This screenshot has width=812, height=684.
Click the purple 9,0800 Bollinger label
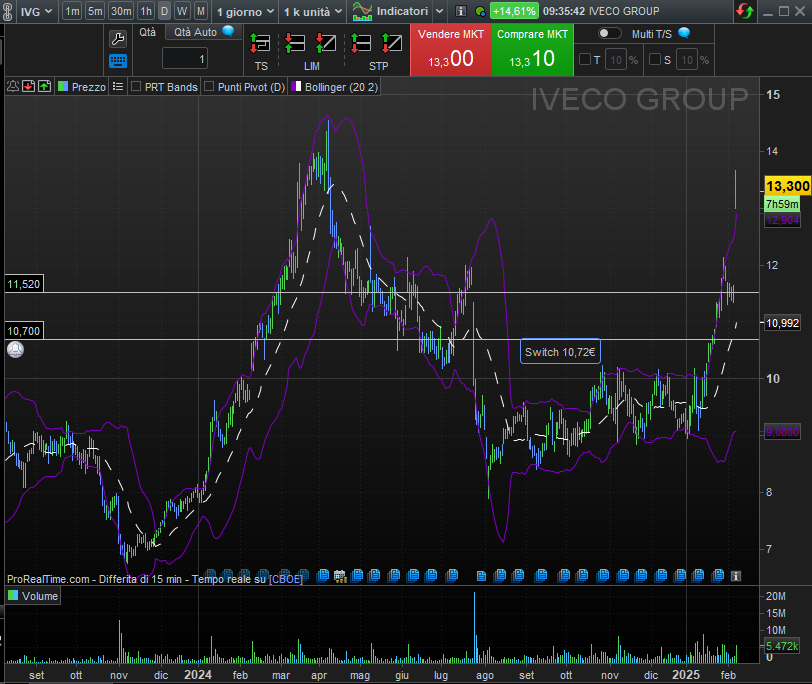point(782,432)
